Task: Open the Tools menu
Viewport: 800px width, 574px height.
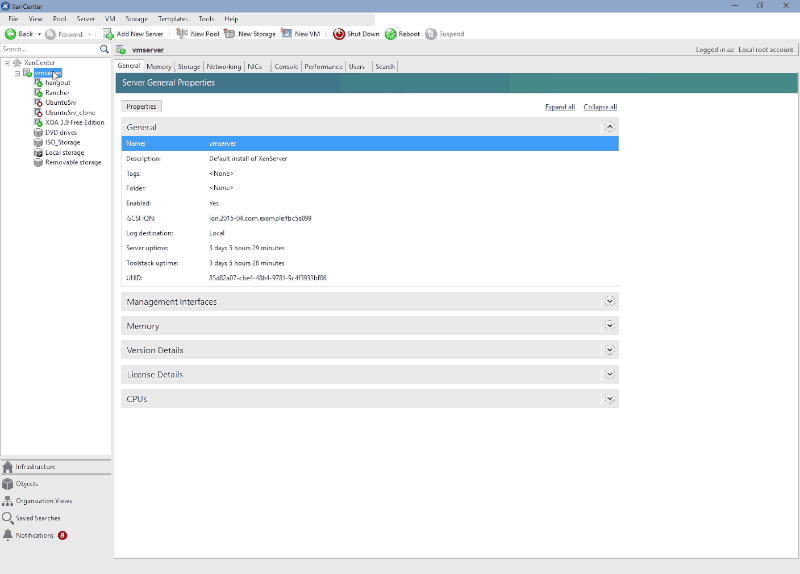Action: pos(206,19)
